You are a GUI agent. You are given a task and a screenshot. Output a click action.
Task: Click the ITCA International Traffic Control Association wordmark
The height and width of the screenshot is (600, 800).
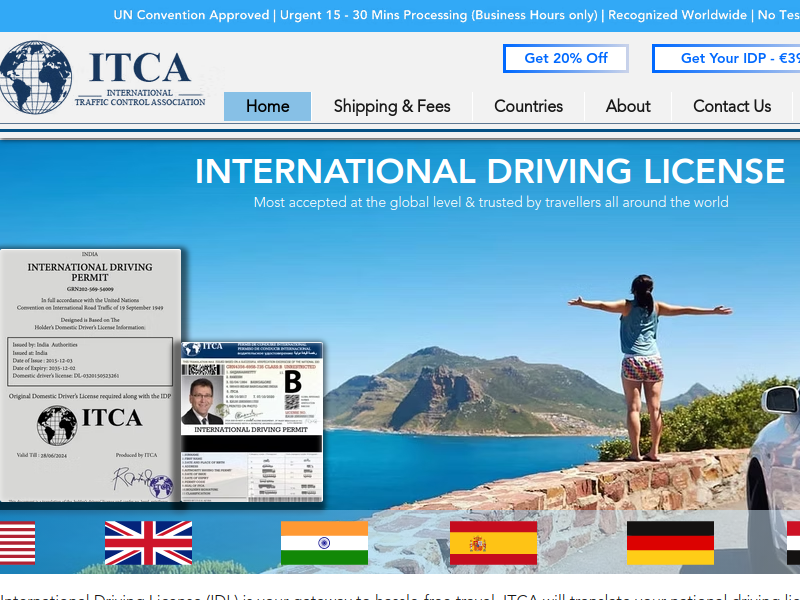click(x=140, y=78)
